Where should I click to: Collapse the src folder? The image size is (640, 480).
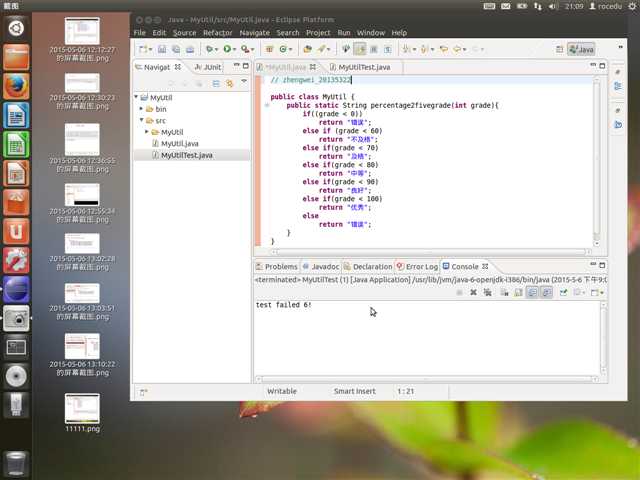pyautogui.click(x=142, y=120)
